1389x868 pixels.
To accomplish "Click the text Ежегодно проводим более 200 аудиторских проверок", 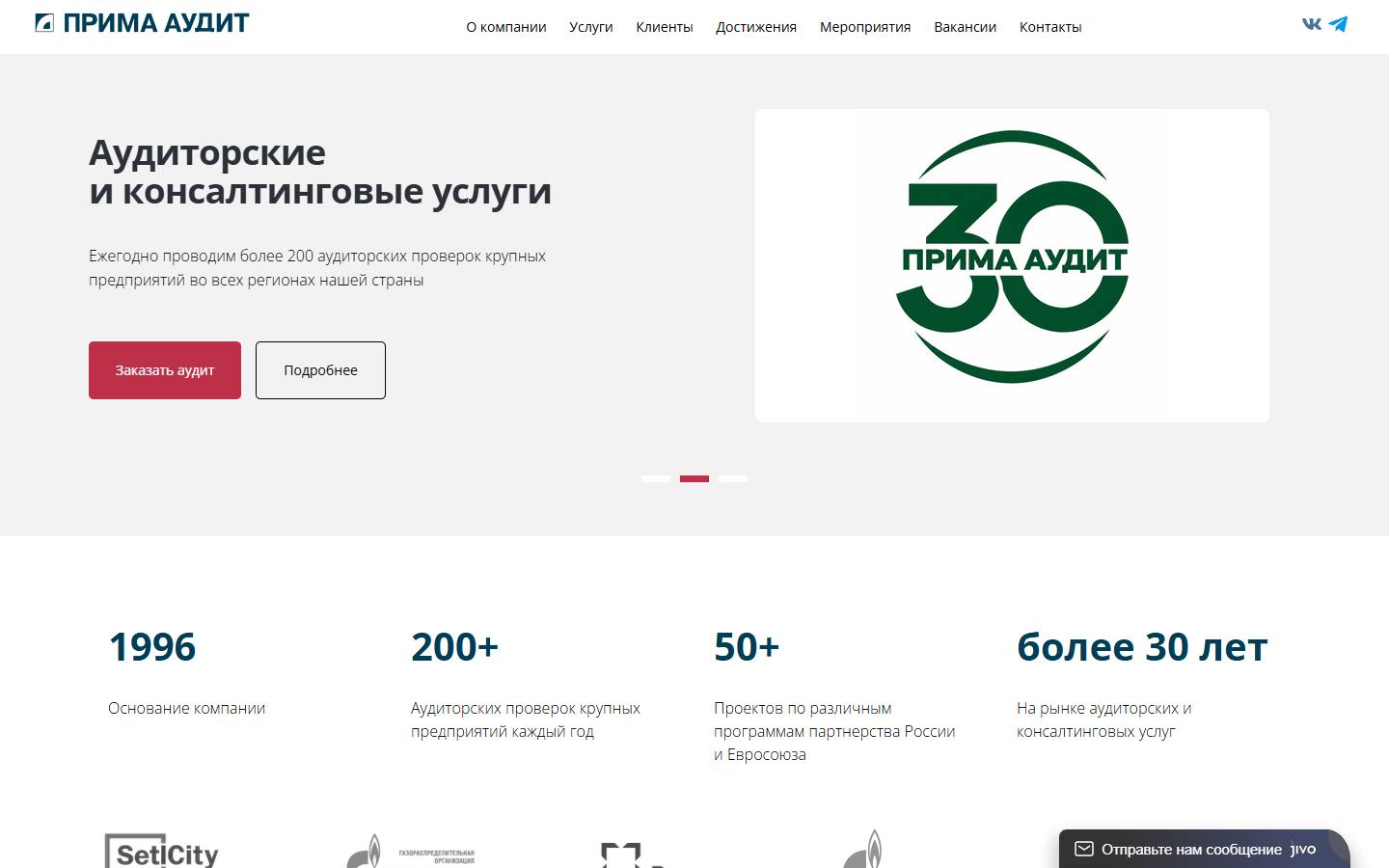I will 317,268.
